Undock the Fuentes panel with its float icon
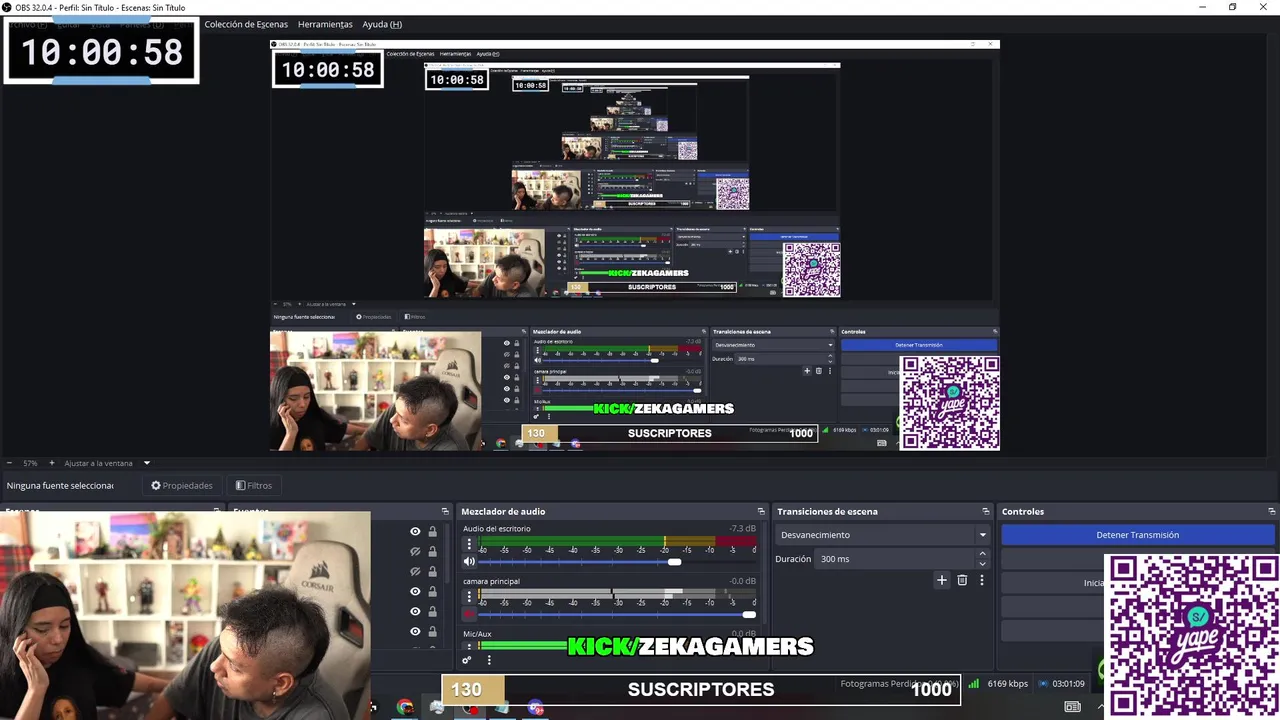The height and width of the screenshot is (720, 1280). 445,512
